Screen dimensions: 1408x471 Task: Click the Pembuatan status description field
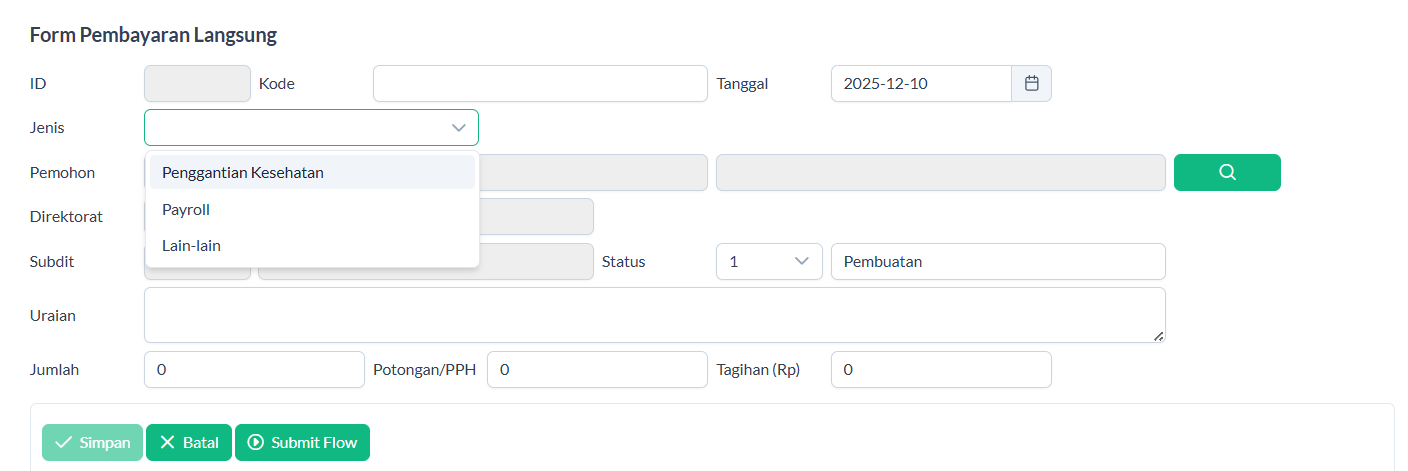997,262
